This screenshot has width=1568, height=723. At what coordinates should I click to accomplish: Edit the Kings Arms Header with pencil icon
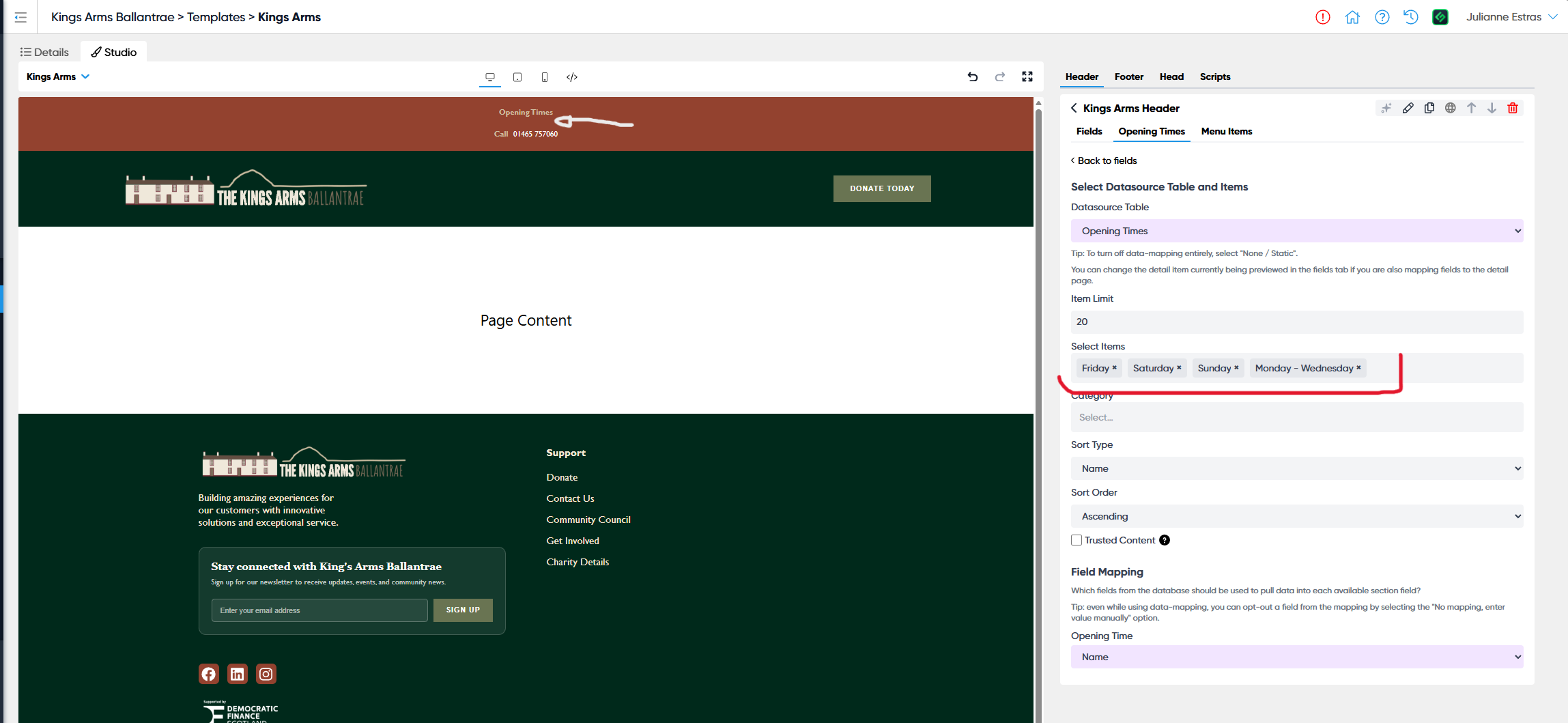(1408, 108)
